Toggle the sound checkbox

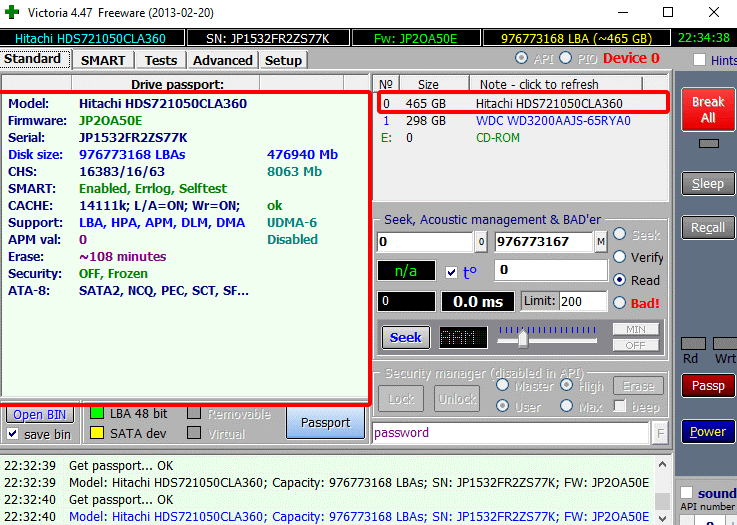pos(687,493)
